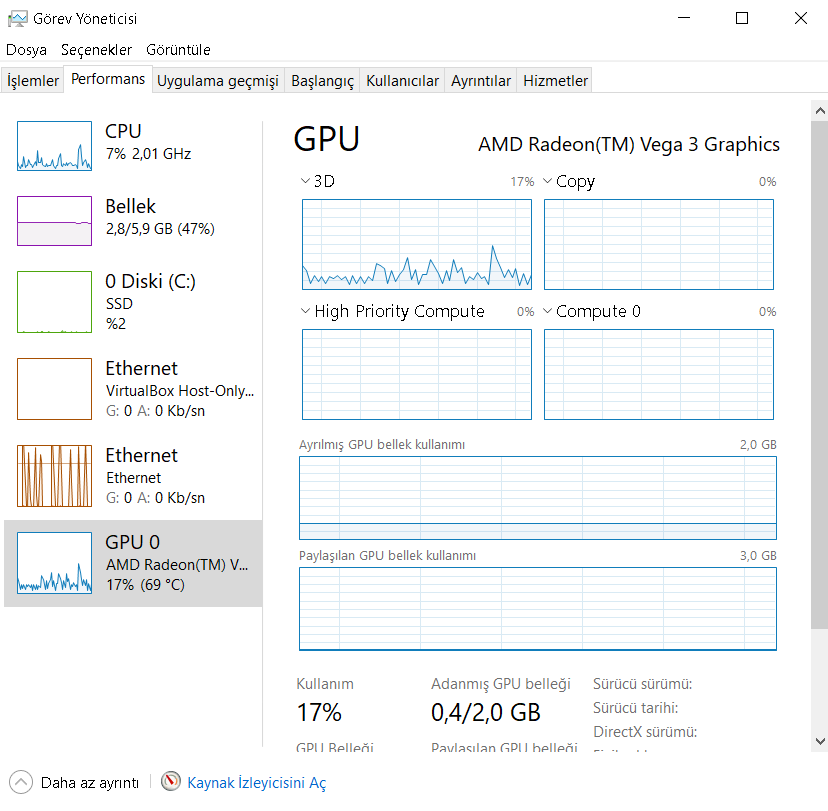828x811 pixels.
Task: Open the Kaynak İzleyicisini Aç link
Action: pyautogui.click(x=257, y=783)
